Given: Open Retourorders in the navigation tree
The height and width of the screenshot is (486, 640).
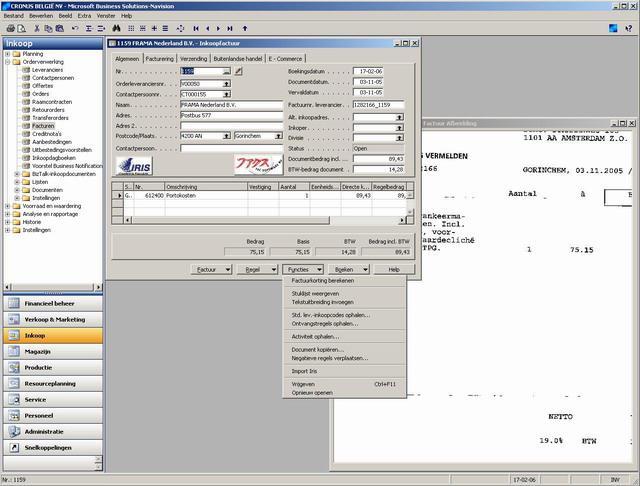Looking at the screenshot, I should (x=48, y=110).
